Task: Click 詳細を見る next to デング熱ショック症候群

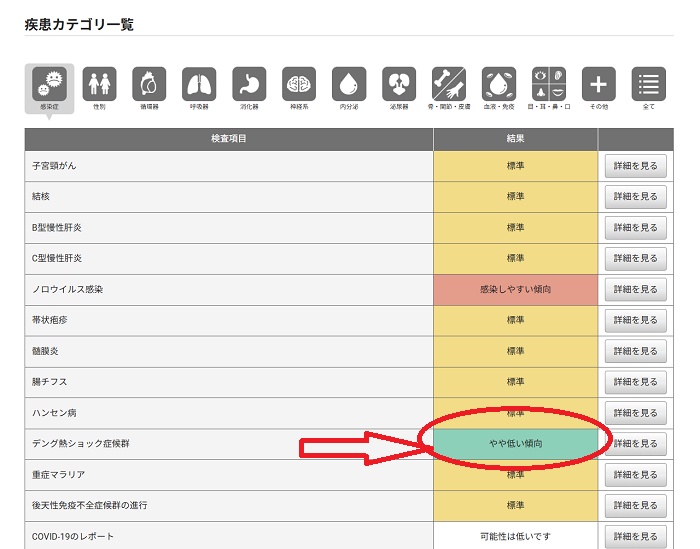Action: coord(635,444)
